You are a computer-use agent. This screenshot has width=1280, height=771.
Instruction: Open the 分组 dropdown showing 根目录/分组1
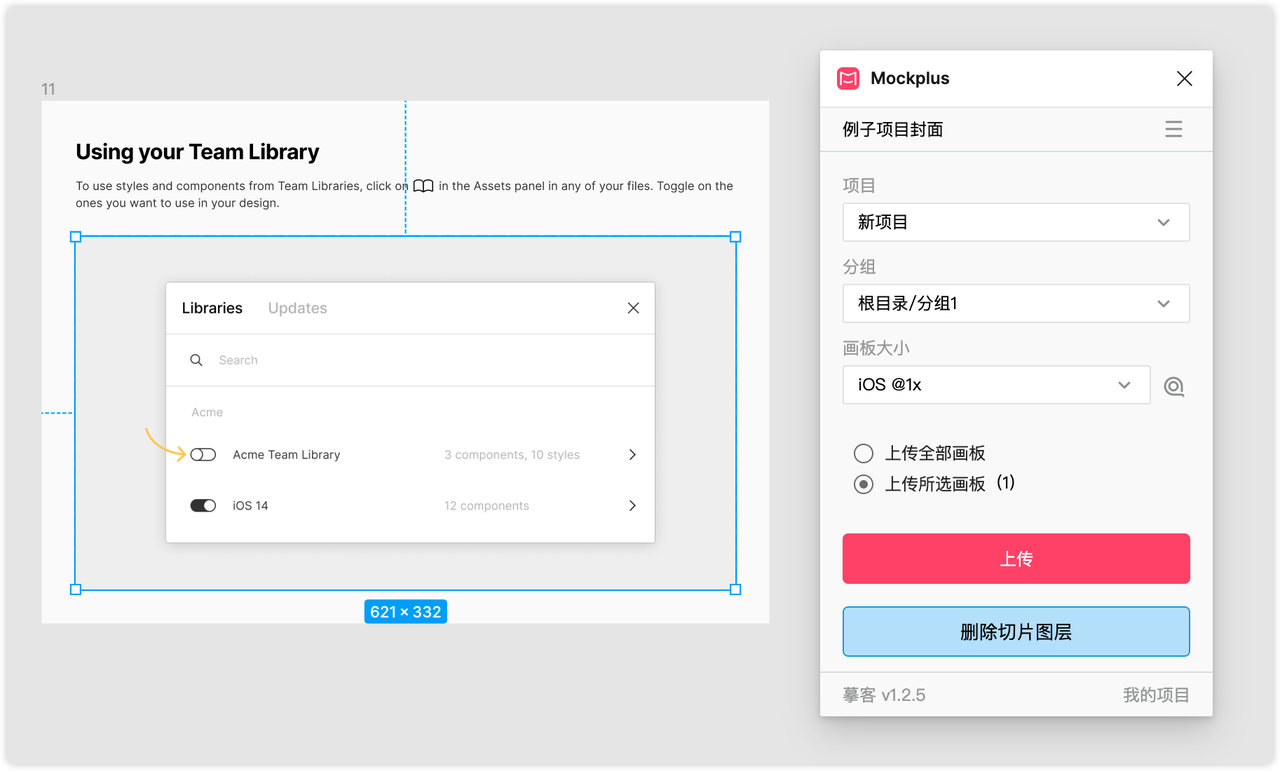(1016, 303)
